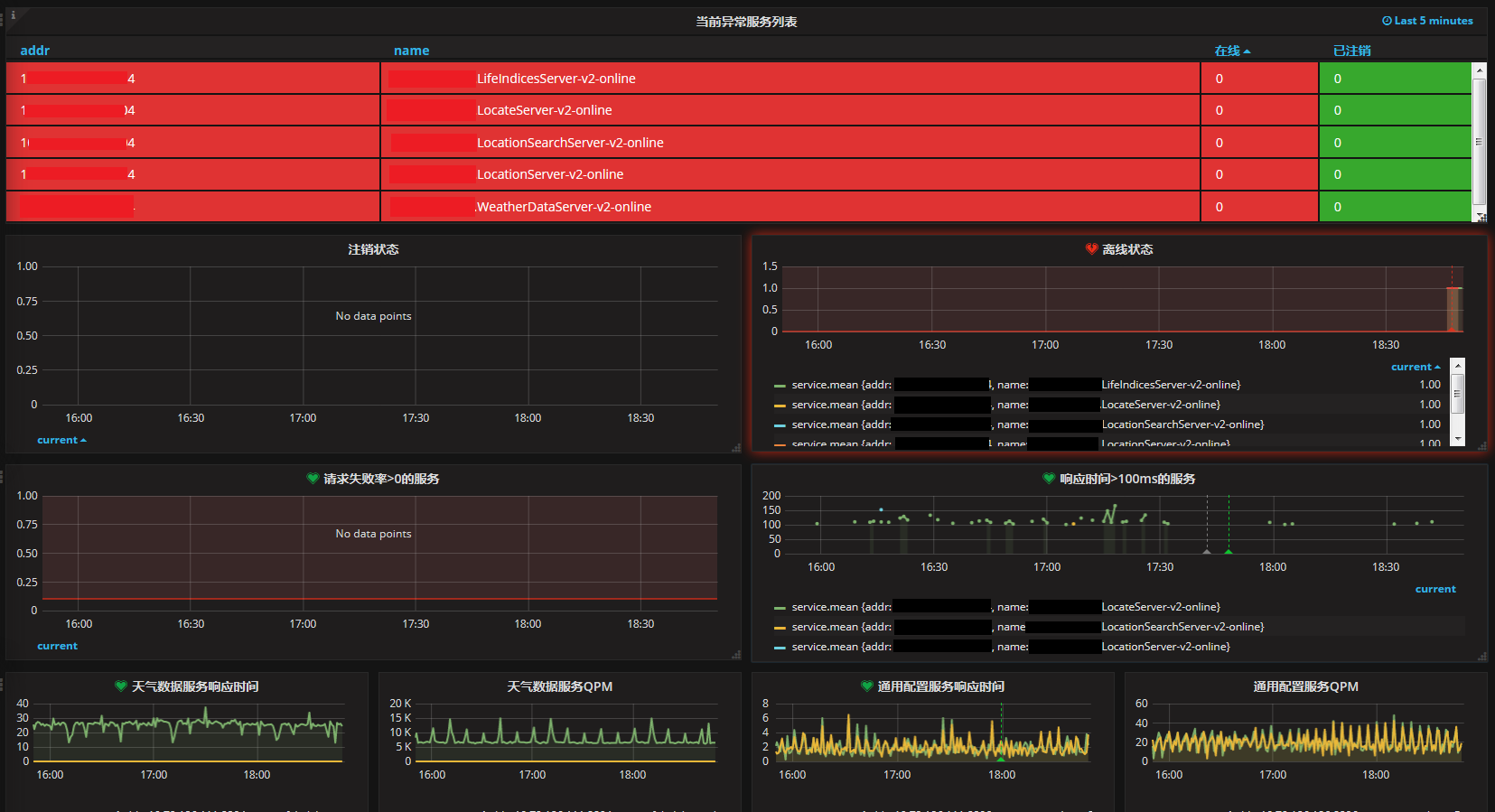The width and height of the screenshot is (1495, 812).
Task: Click the 1.00 current value of LifeIndicesServer legend
Action: coord(1430,385)
